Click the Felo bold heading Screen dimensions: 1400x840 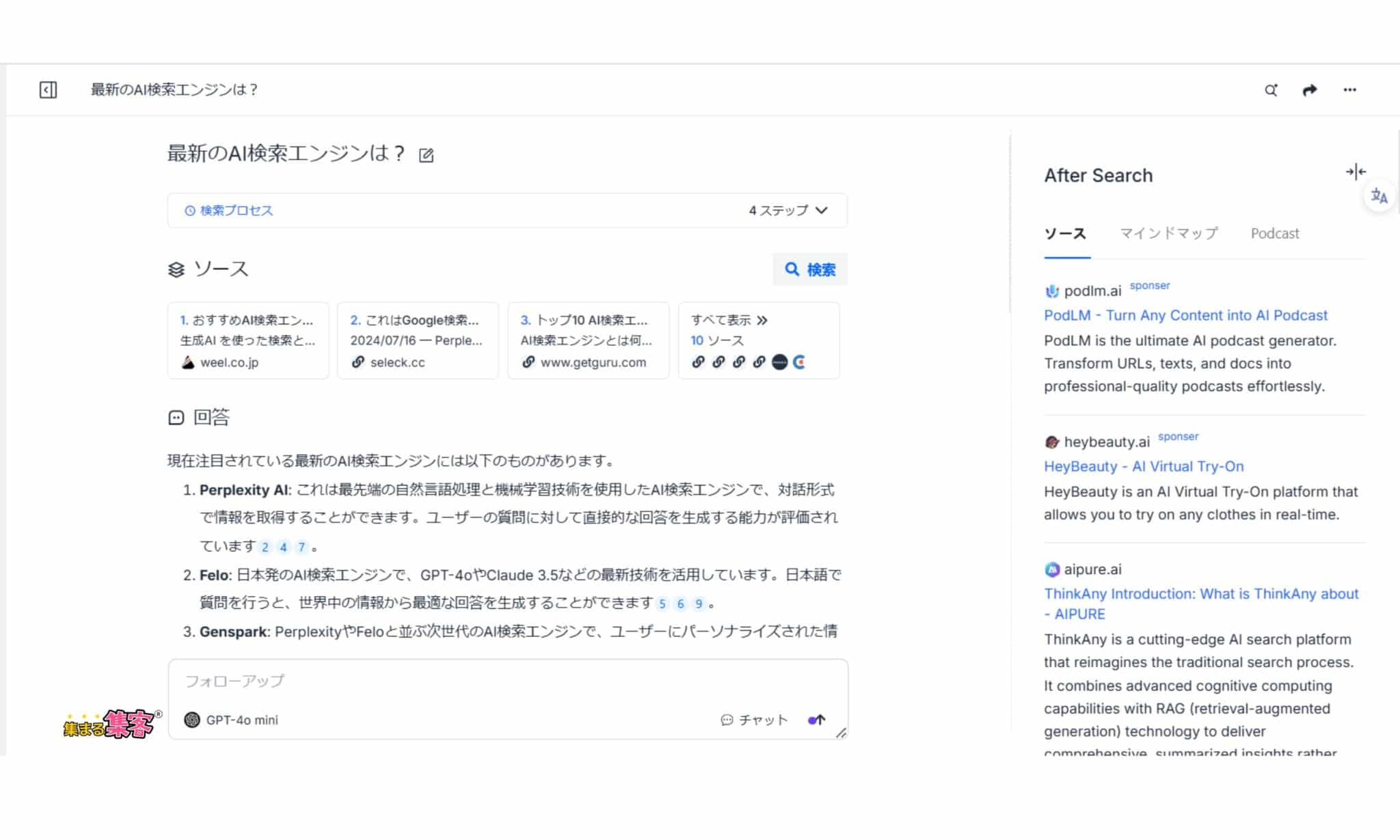pyautogui.click(x=214, y=575)
